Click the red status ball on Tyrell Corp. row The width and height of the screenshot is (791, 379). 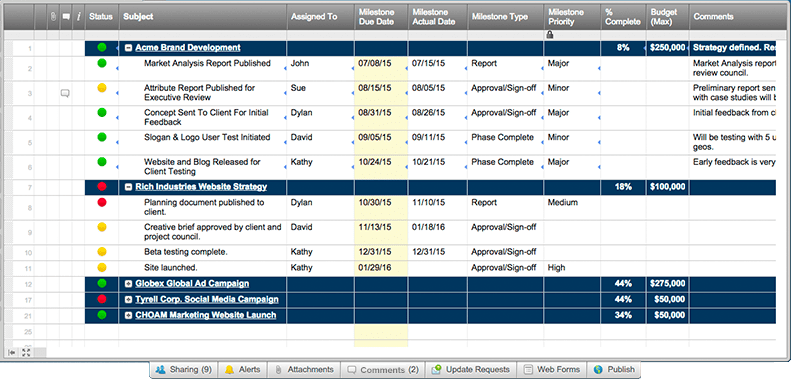pos(102,299)
